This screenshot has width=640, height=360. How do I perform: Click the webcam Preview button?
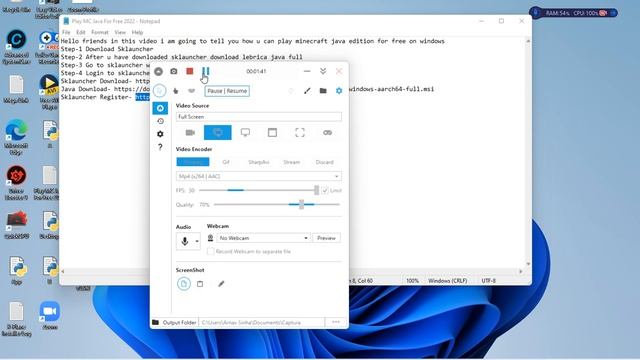coord(326,238)
